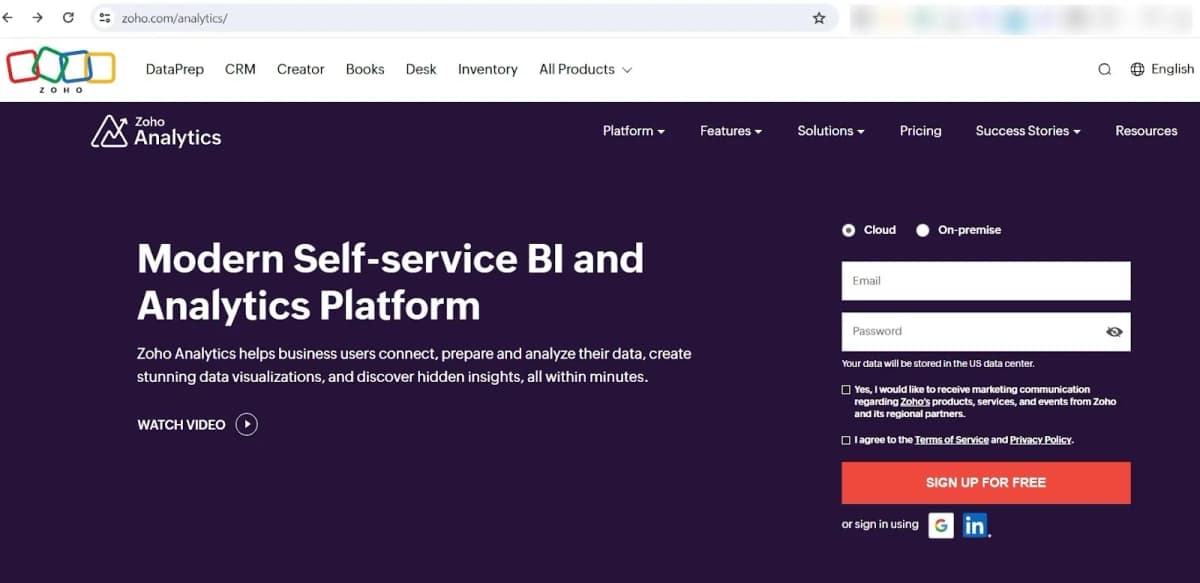1200x583 pixels.
Task: Expand the Platform menu
Action: click(634, 131)
